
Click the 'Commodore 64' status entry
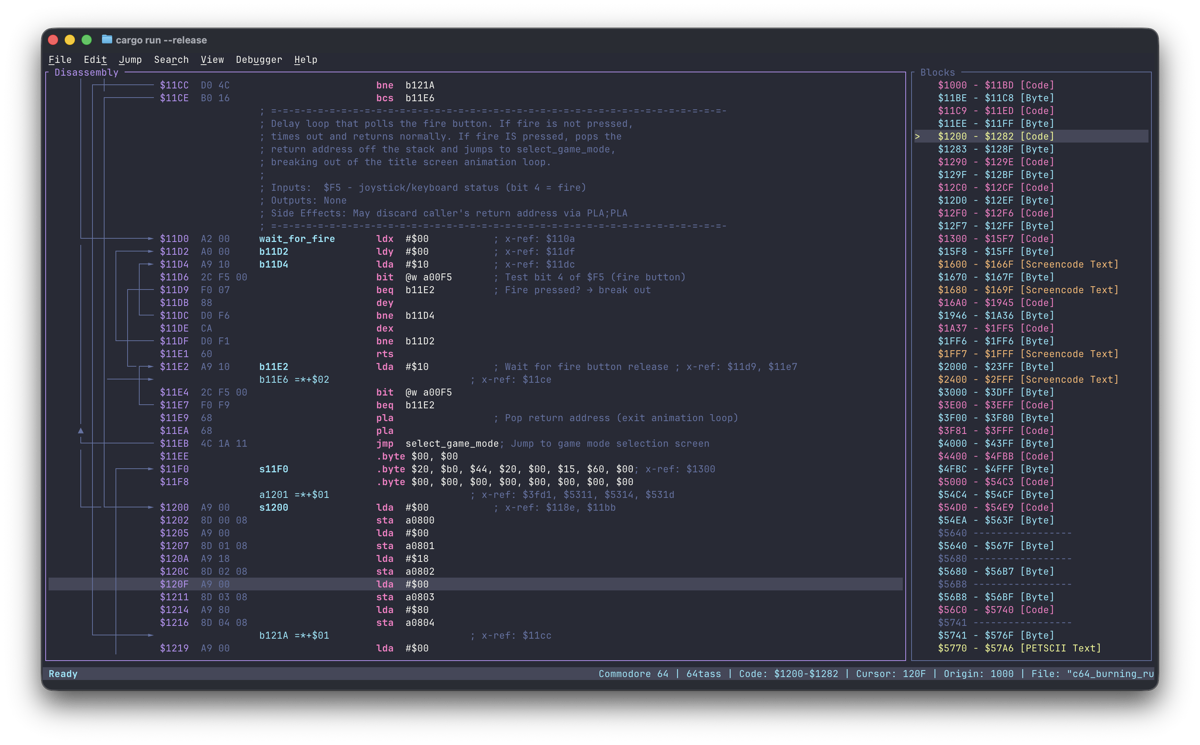click(x=633, y=674)
